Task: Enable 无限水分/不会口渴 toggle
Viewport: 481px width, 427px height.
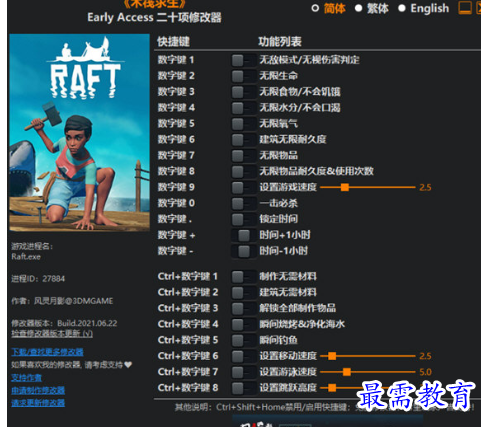Action: pyautogui.click(x=244, y=108)
